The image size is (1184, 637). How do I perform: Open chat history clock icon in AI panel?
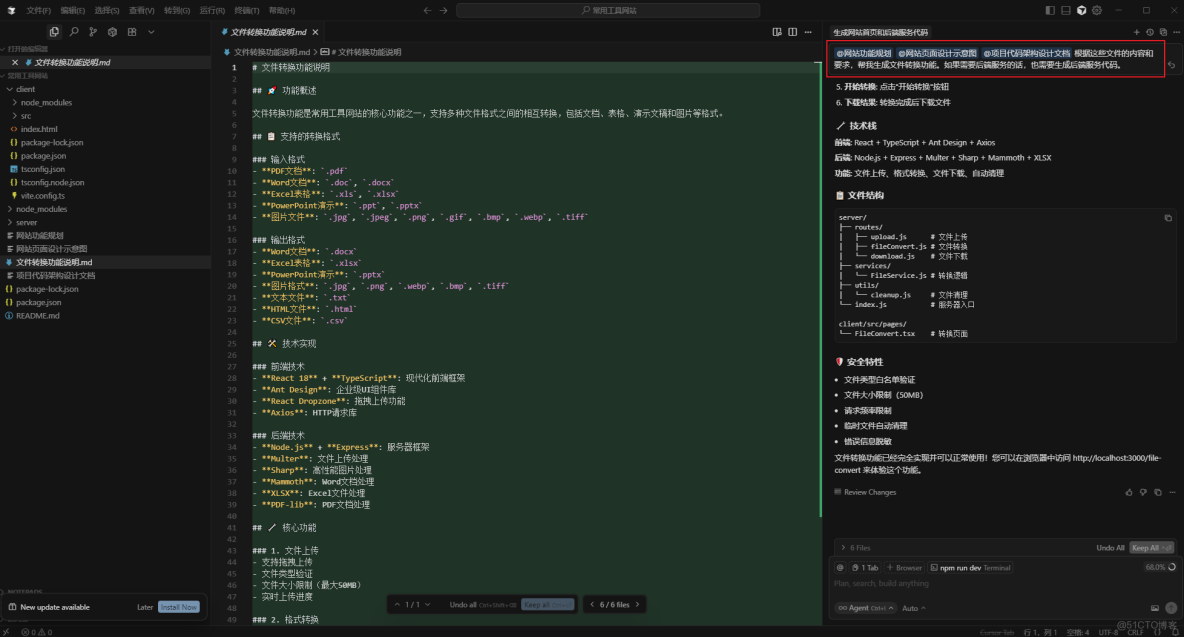click(1149, 31)
